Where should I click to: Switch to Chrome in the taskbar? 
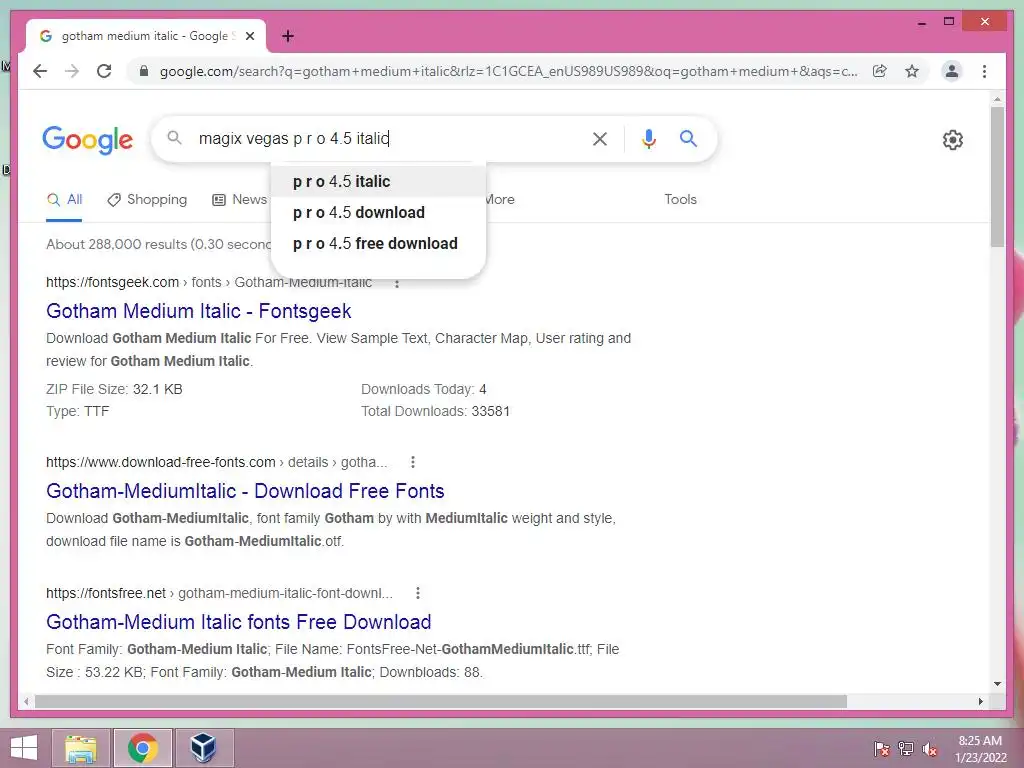143,748
